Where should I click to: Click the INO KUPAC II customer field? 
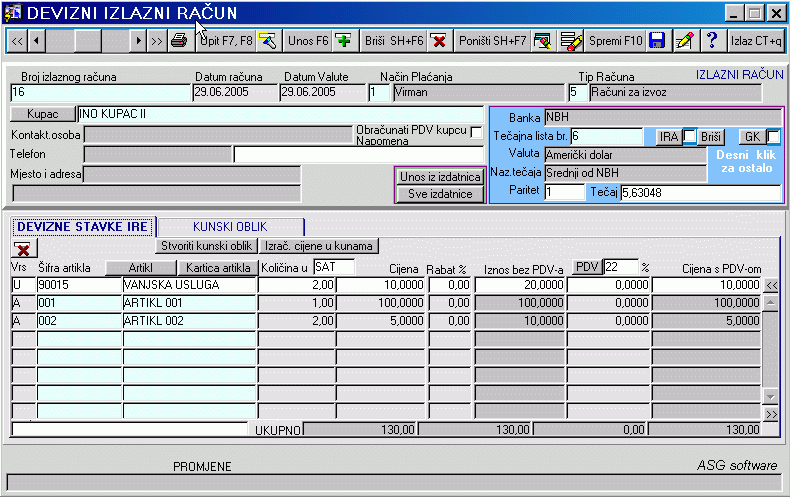(281, 114)
